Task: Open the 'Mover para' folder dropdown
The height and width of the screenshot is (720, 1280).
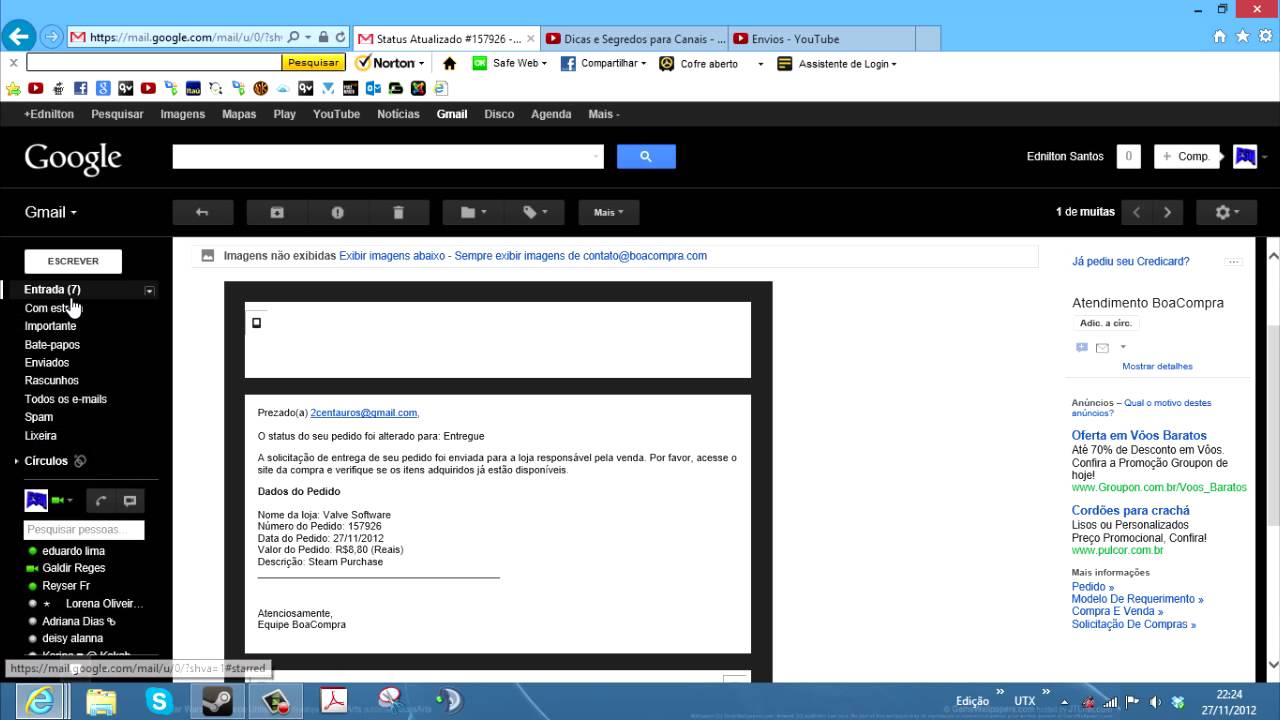Action: (x=473, y=212)
